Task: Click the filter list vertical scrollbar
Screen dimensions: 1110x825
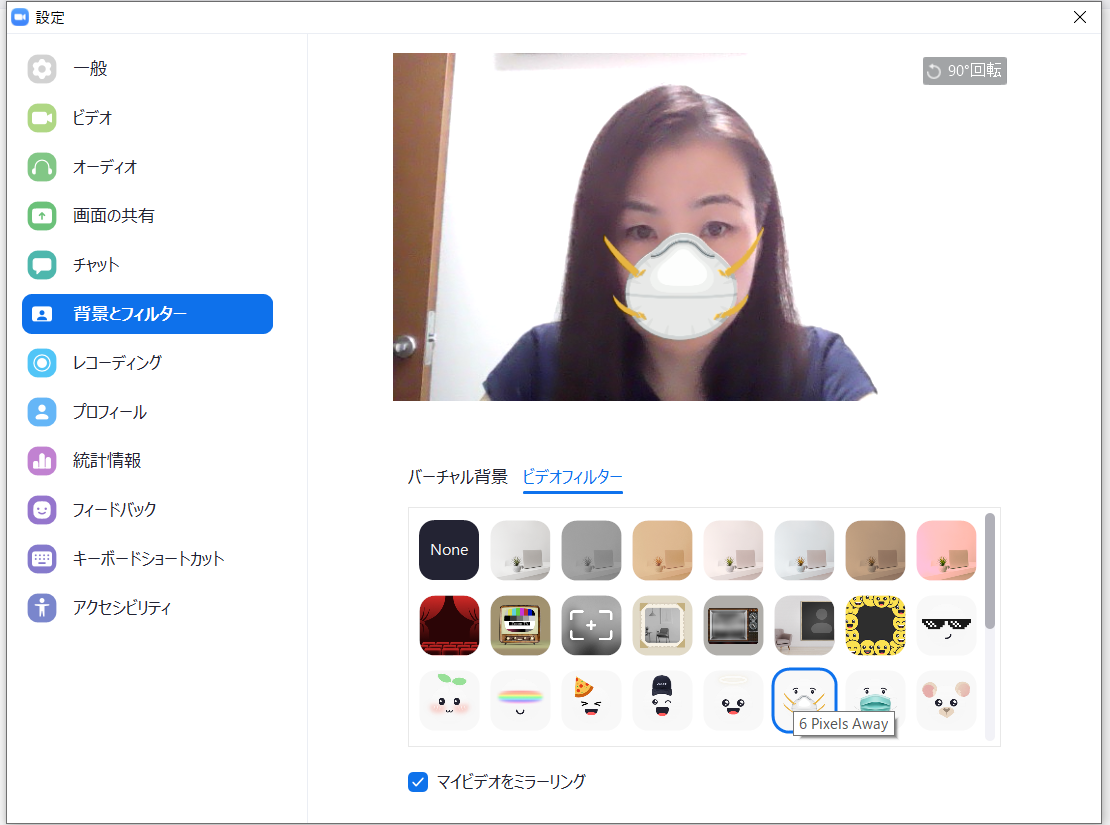Action: [x=990, y=571]
